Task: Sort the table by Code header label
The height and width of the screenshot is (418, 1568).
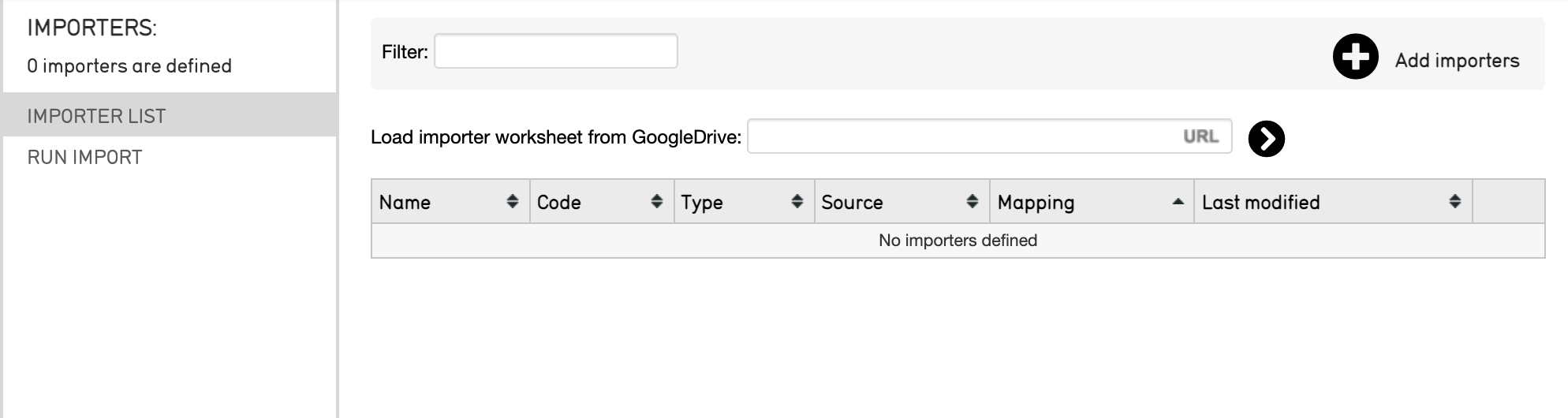Action: tap(558, 203)
